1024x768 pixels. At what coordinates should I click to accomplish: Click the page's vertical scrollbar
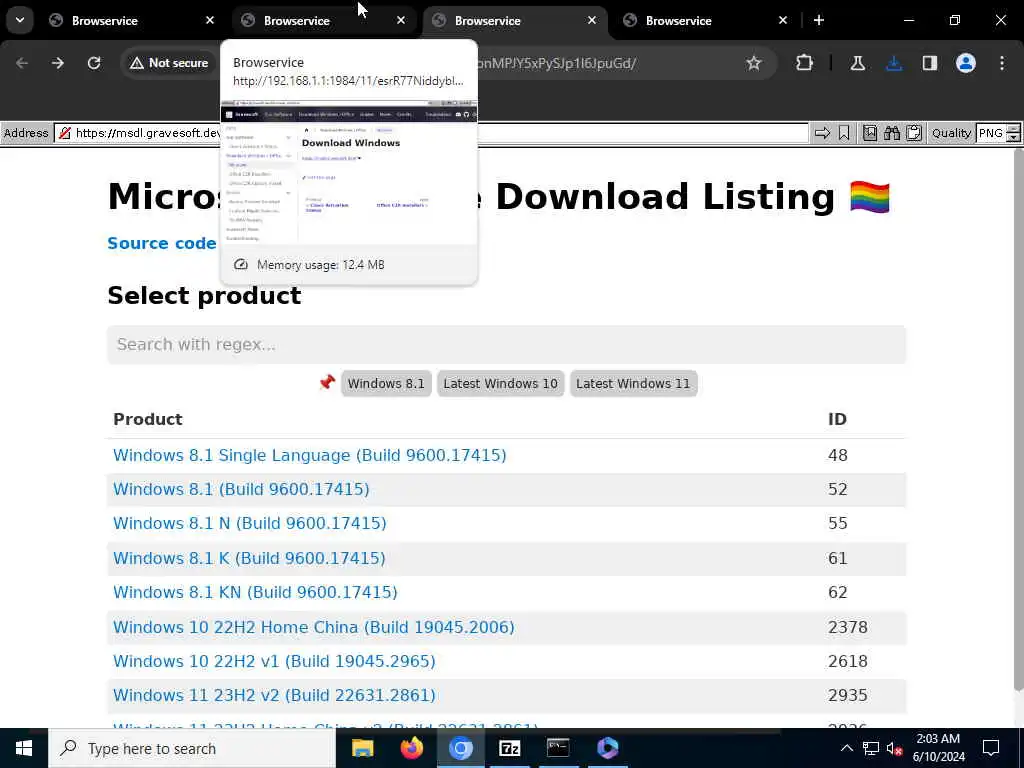pos(1018,418)
